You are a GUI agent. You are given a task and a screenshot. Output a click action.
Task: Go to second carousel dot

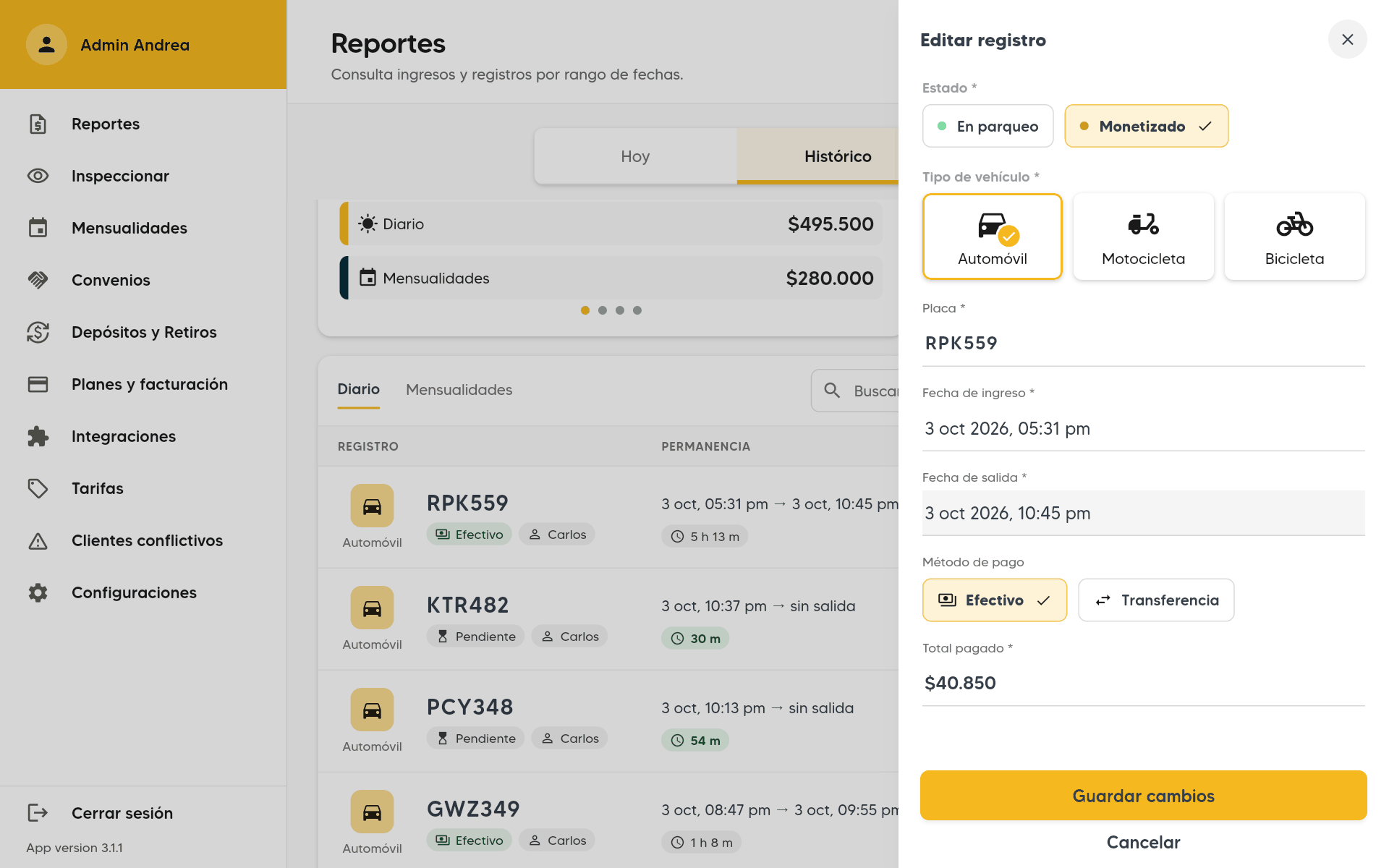(603, 310)
